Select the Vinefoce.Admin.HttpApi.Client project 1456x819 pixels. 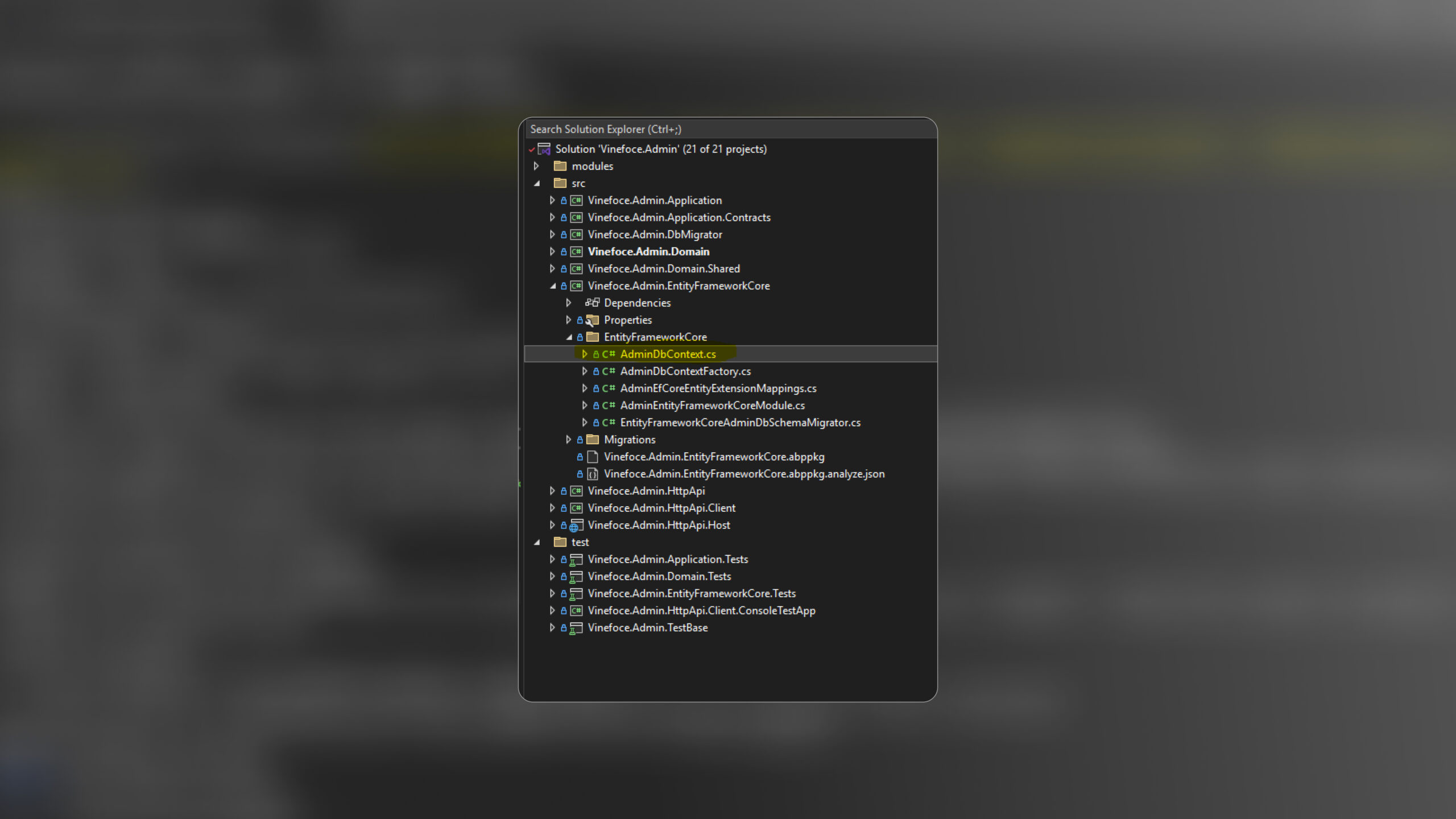tap(661, 508)
